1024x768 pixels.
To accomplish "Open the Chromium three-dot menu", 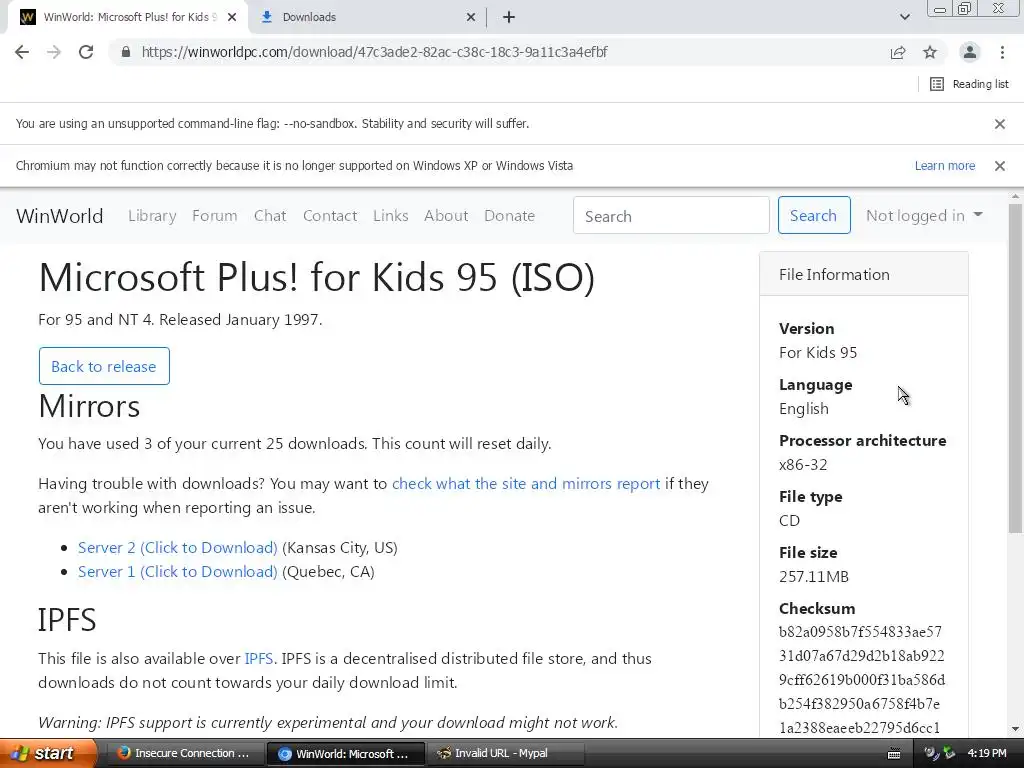I will (x=1002, y=52).
